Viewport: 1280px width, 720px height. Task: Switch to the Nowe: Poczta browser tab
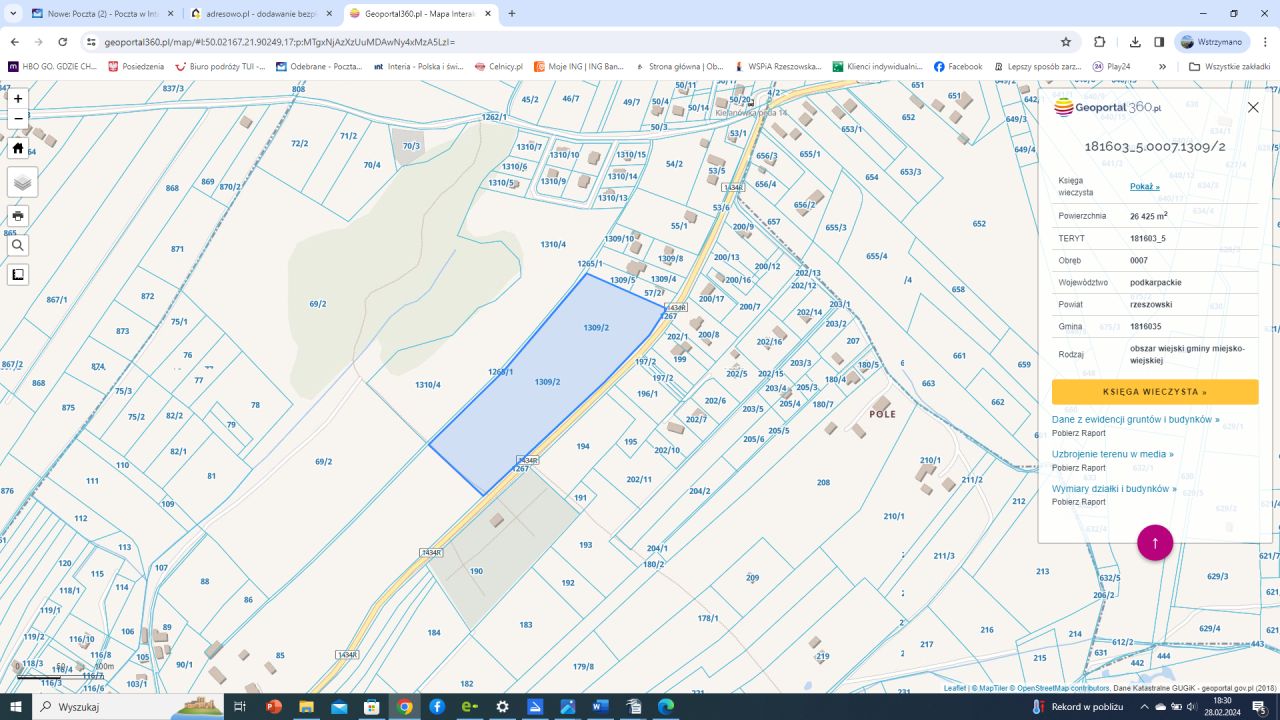(x=95, y=14)
